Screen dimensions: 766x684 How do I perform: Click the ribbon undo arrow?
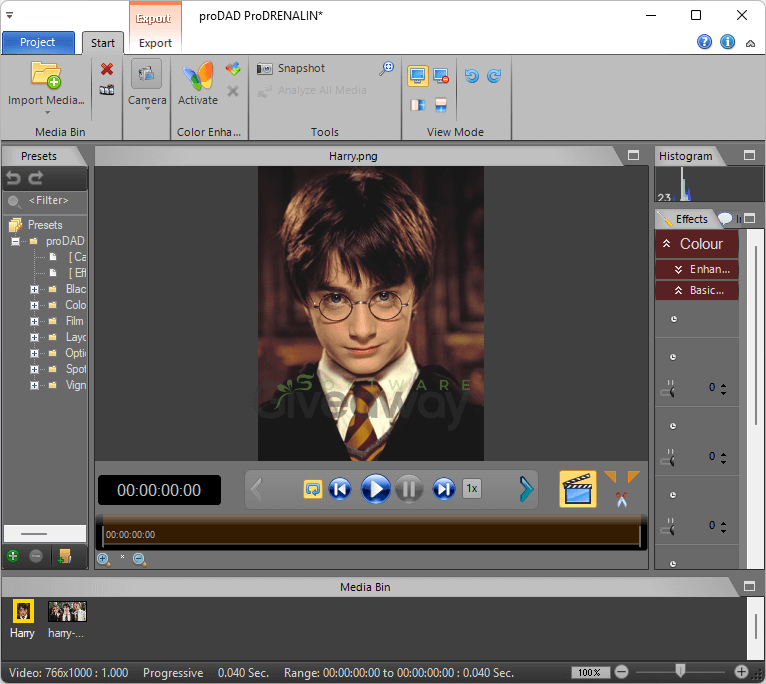coord(471,76)
